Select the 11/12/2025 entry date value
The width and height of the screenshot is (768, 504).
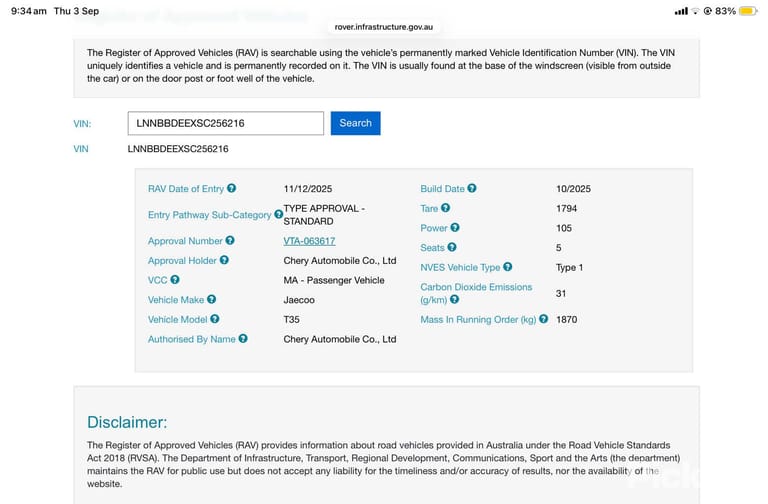308,189
